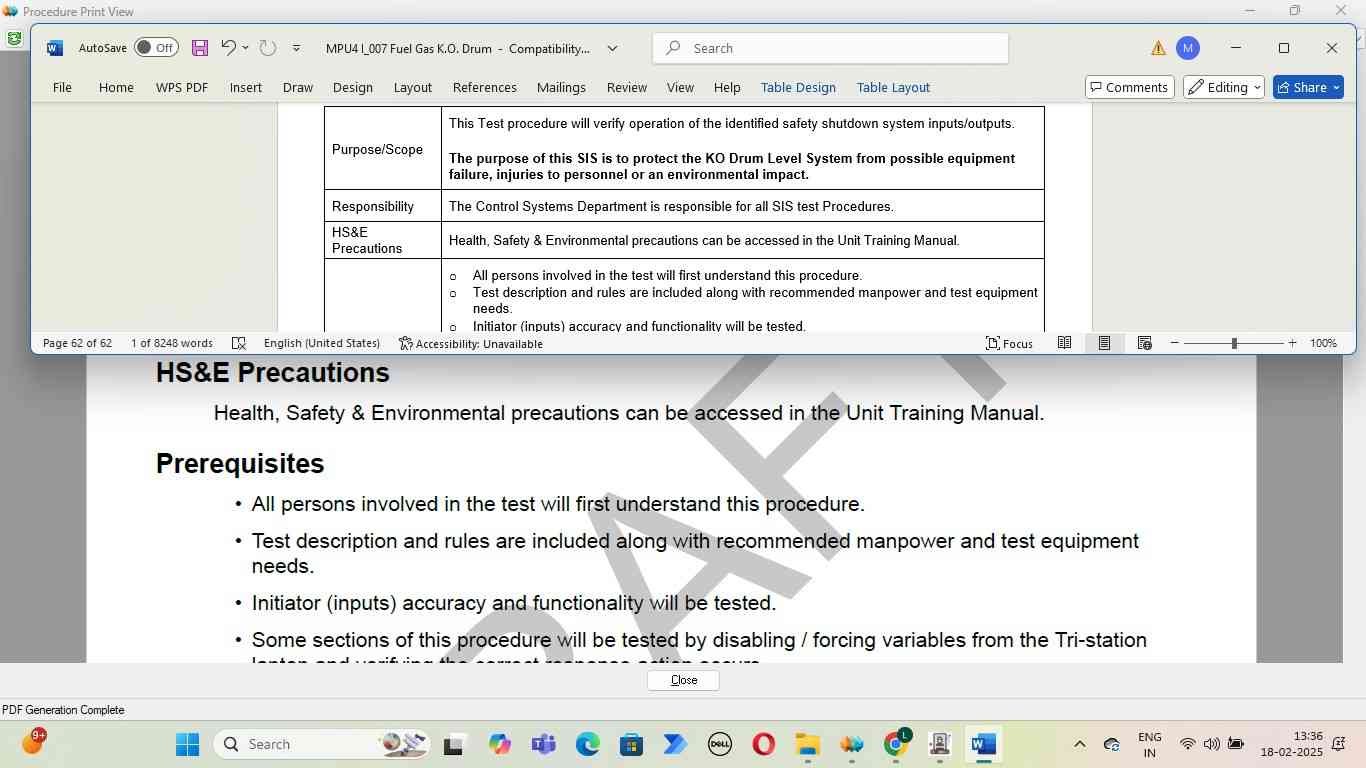The image size is (1366, 768).
Task: Open the Mailings tab
Action: [x=561, y=87]
